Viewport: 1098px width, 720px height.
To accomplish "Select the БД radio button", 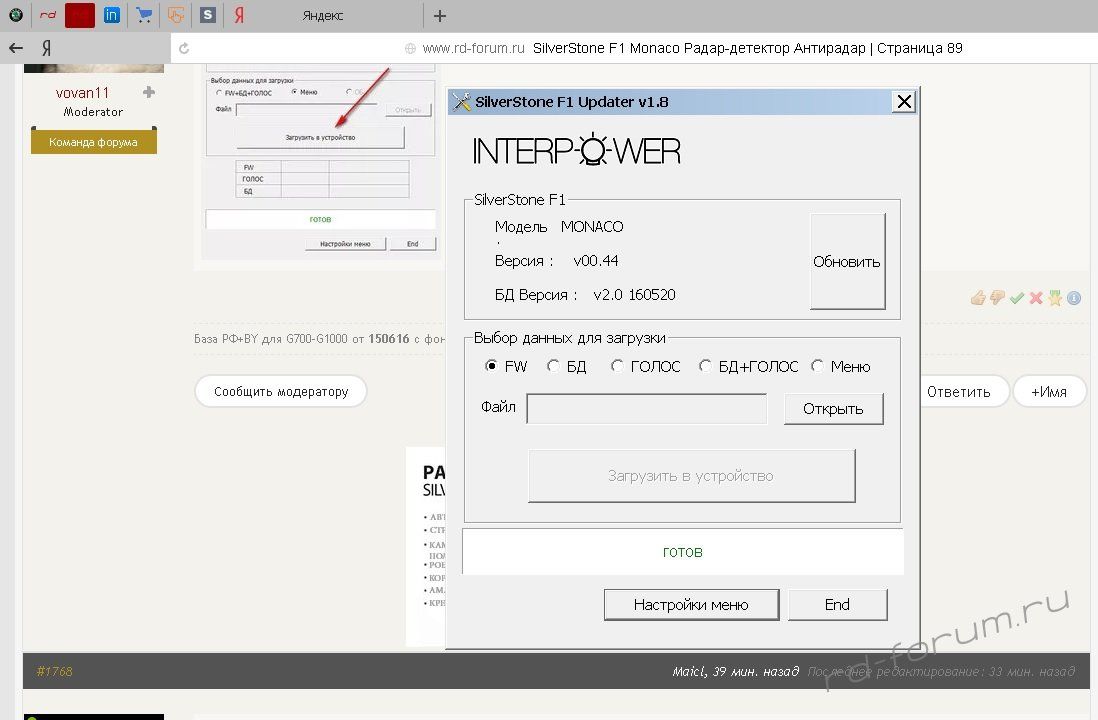I will coord(554,367).
